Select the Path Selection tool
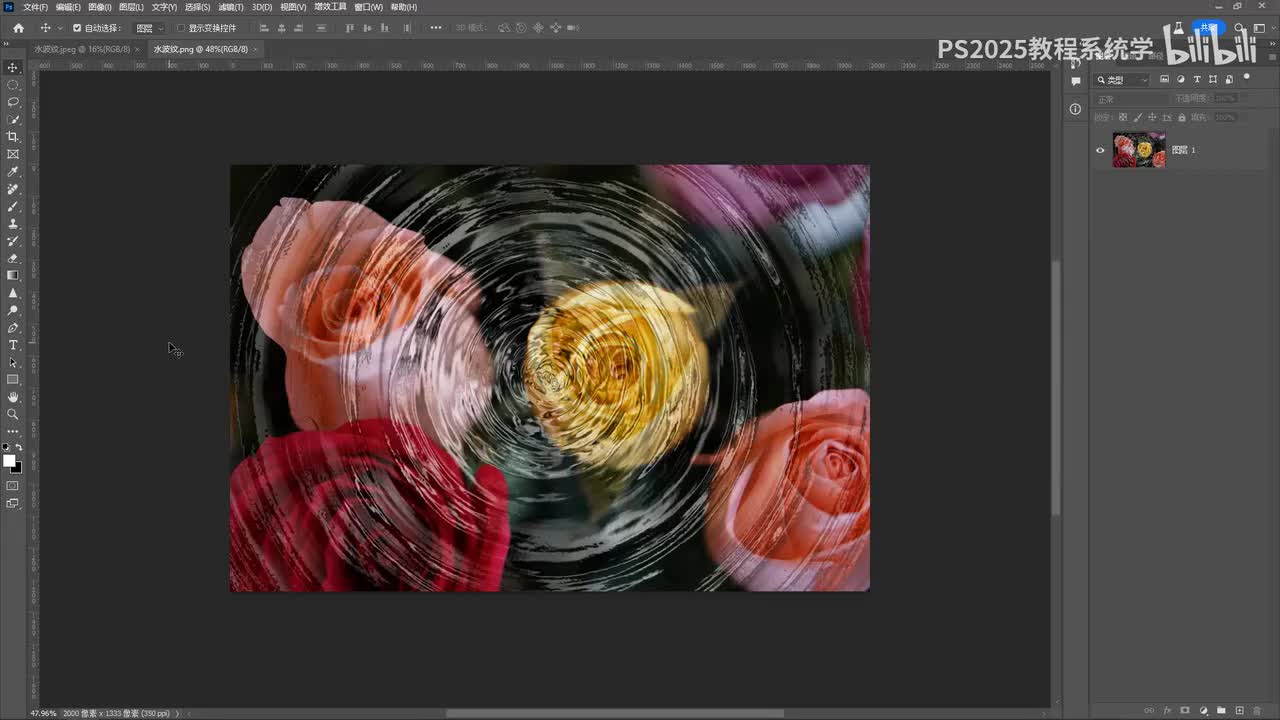The image size is (1280, 720). 13,362
